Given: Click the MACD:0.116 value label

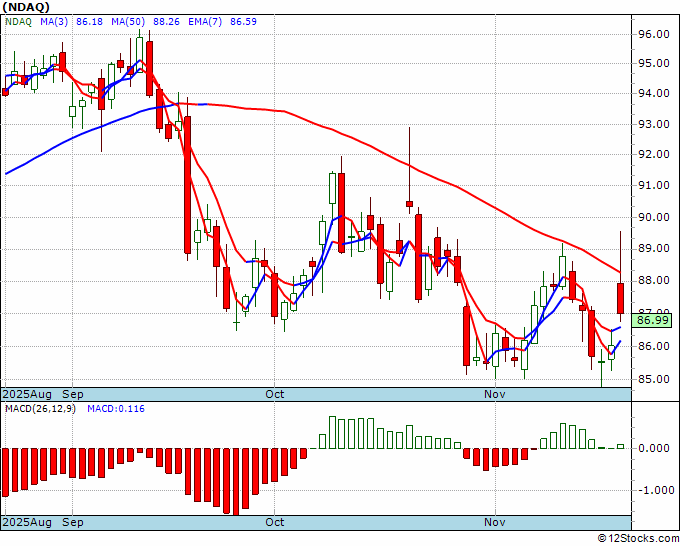Looking at the screenshot, I should click(x=116, y=409).
